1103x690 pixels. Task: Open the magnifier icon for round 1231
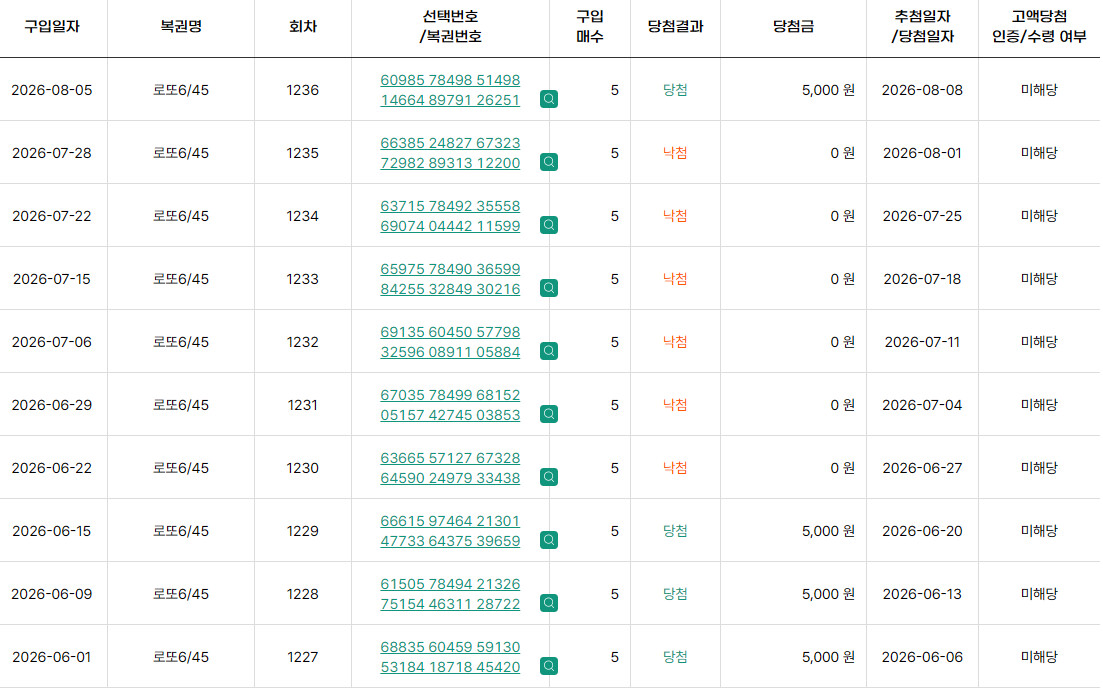[x=549, y=414]
